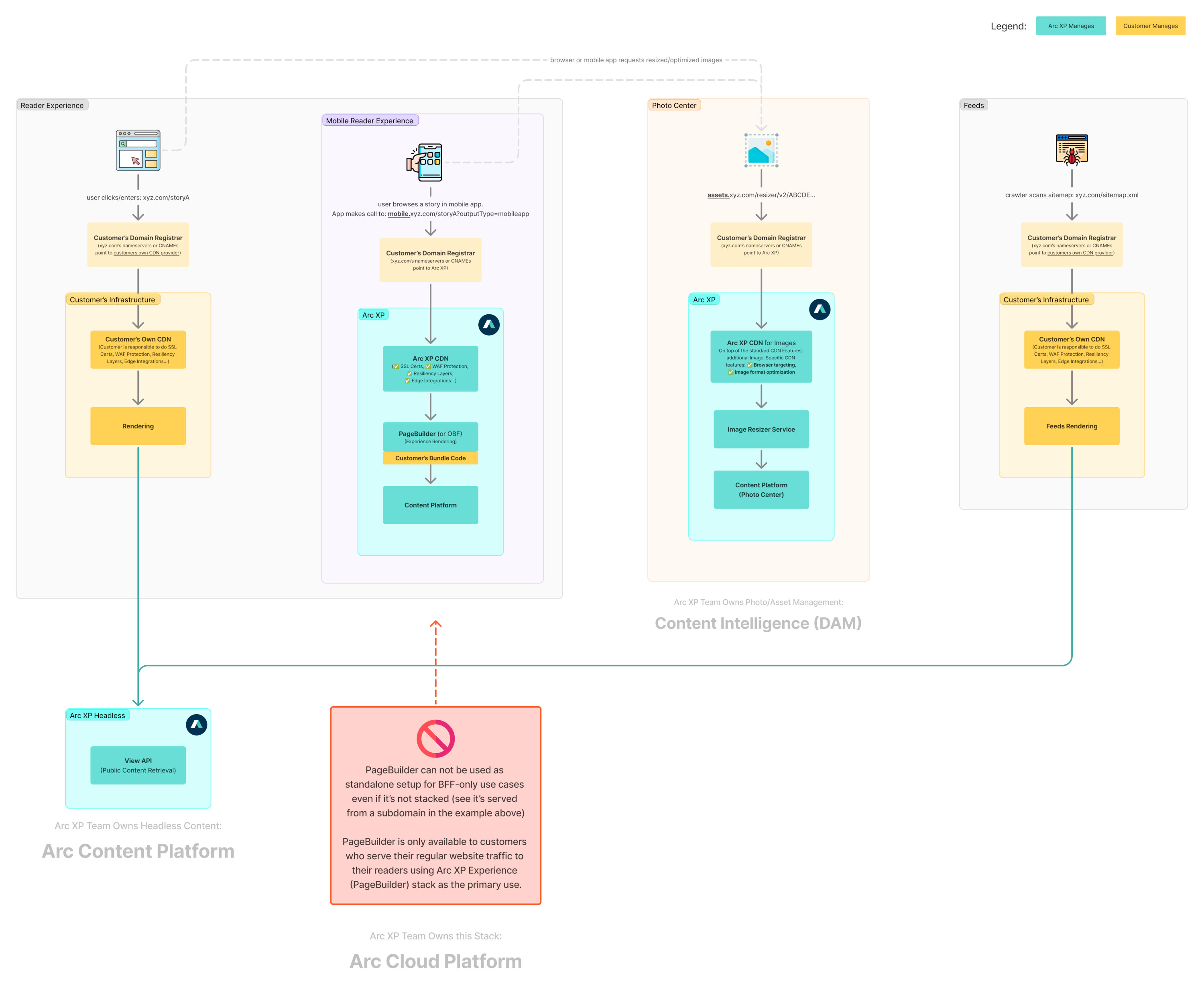Image resolution: width=1204 pixels, height=984 pixels.
Task: Select the Customer's Bundle Code bar
Action: point(430,458)
